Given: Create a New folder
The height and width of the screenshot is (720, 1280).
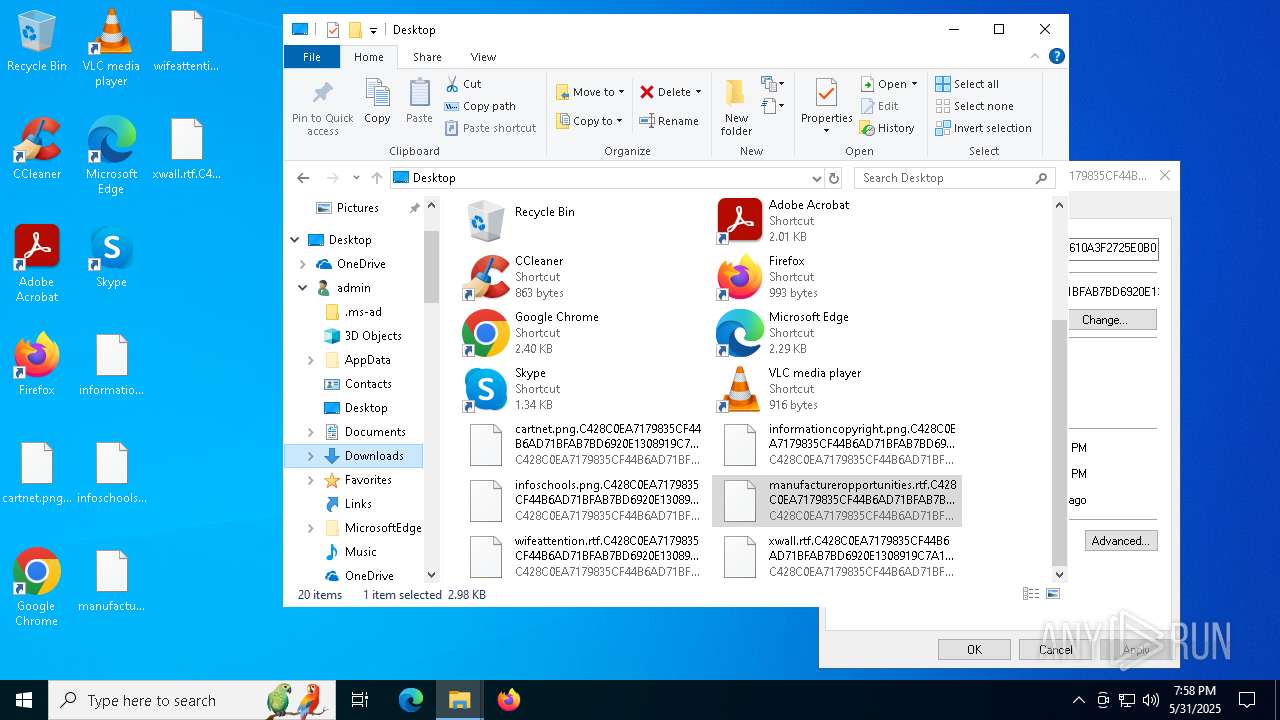Looking at the screenshot, I should click(x=736, y=108).
